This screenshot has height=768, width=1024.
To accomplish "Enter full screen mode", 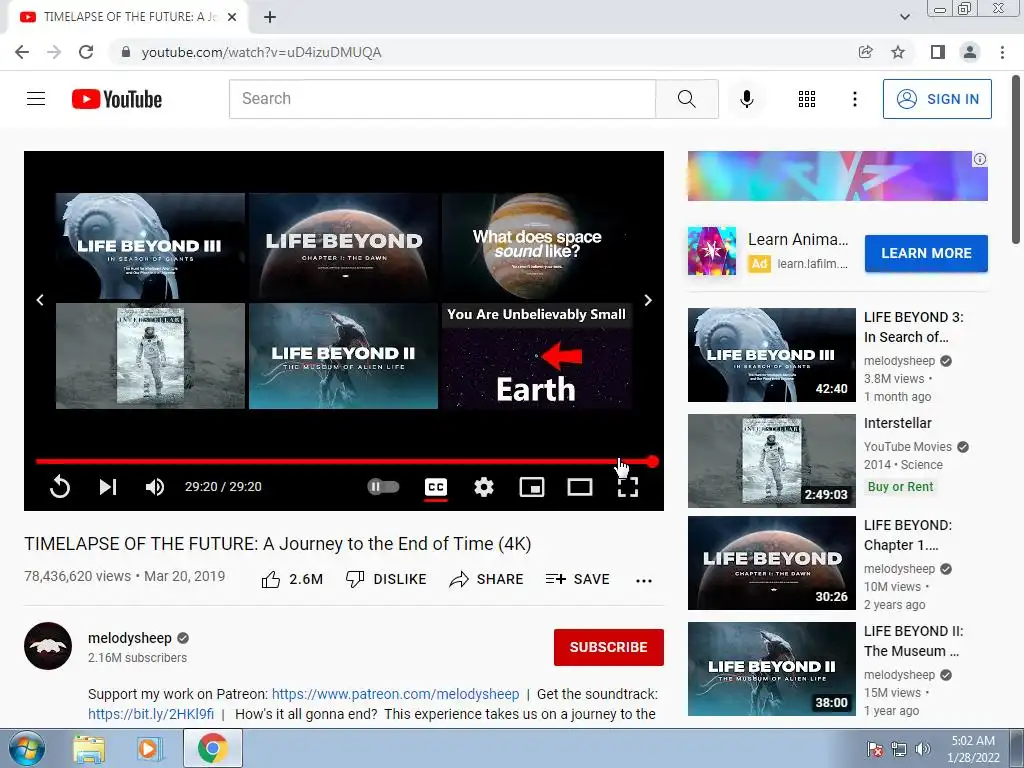I will (628, 487).
